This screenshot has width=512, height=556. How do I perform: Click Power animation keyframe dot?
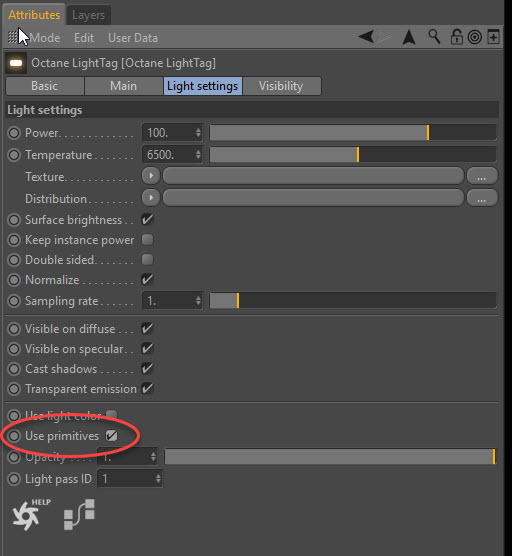tap(14, 133)
